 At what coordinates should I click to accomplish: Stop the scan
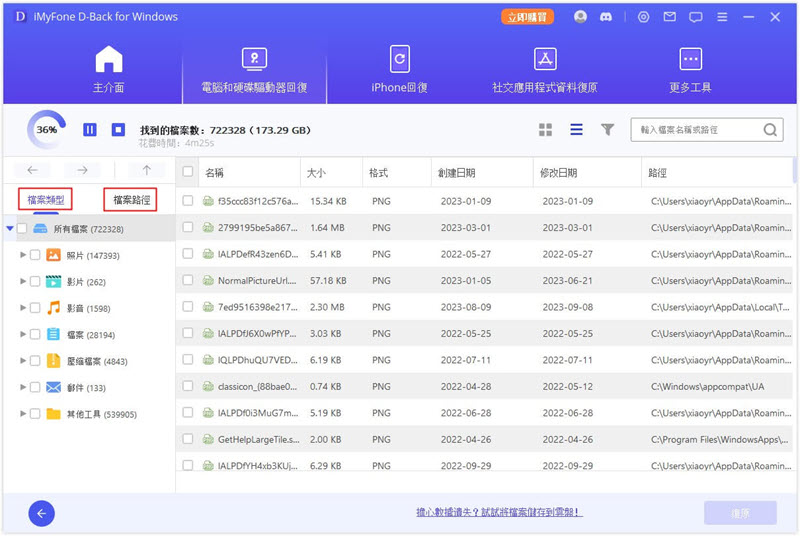[118, 130]
